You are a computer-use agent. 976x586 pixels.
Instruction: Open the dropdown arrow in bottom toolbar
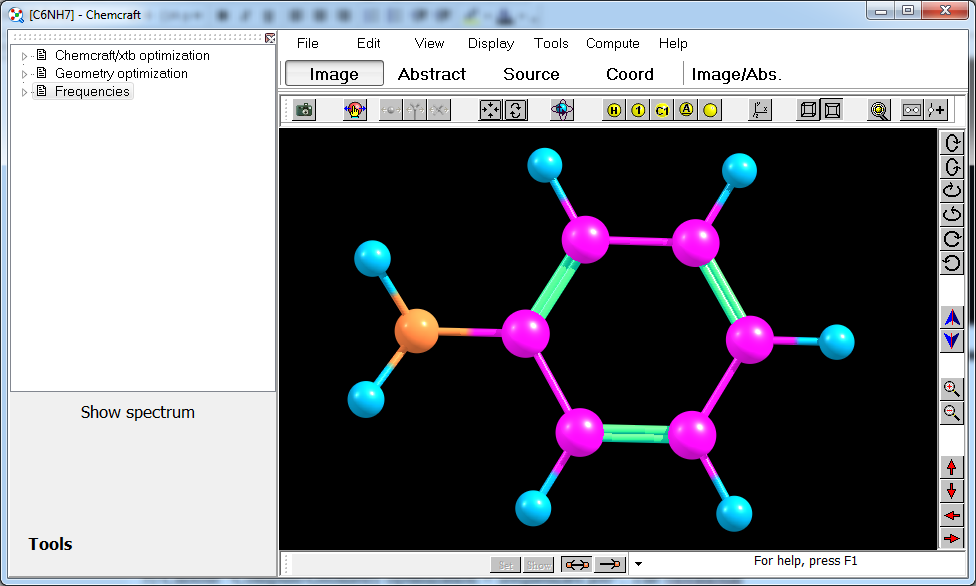coord(638,565)
